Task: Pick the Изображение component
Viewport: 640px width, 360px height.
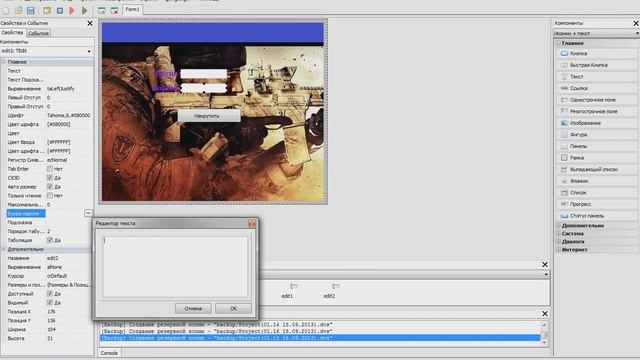Action: click(x=597, y=123)
